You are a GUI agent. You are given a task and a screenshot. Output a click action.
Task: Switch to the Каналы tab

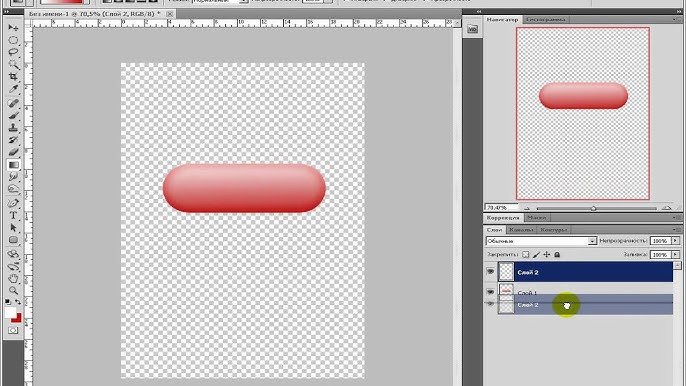click(521, 230)
